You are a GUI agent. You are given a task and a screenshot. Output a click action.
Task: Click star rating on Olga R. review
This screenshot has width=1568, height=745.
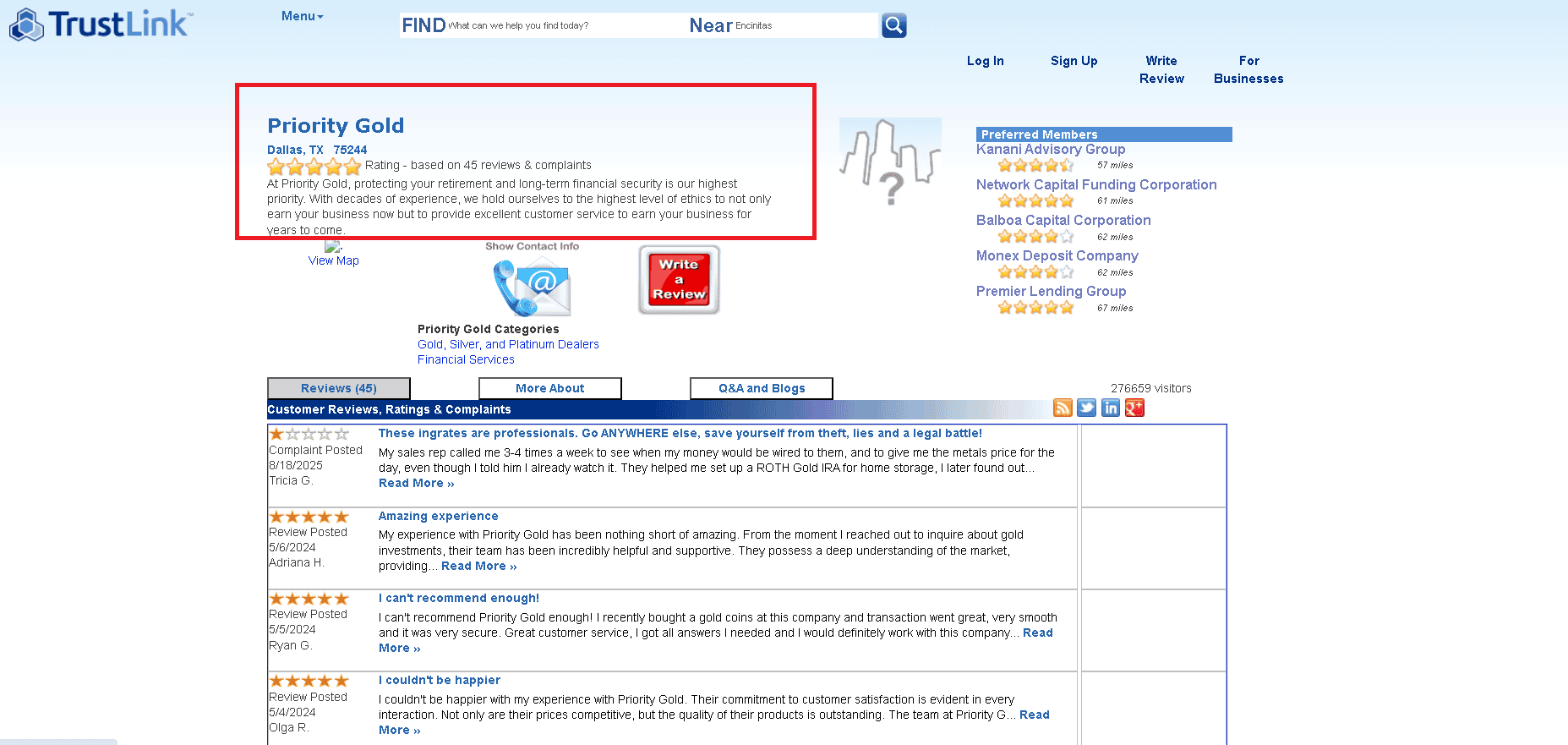tap(309, 681)
